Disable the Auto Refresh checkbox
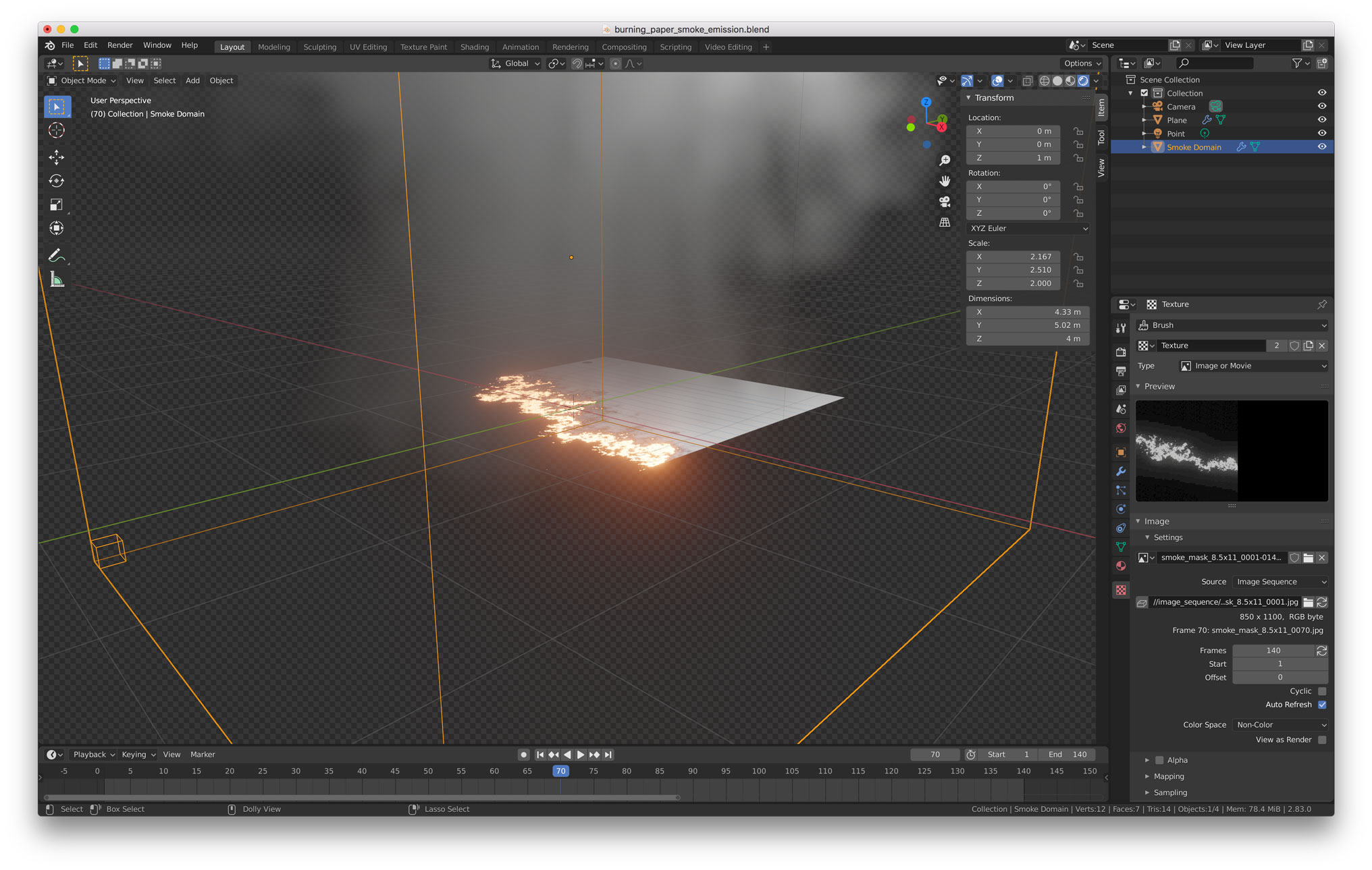1372x870 pixels. (x=1322, y=705)
